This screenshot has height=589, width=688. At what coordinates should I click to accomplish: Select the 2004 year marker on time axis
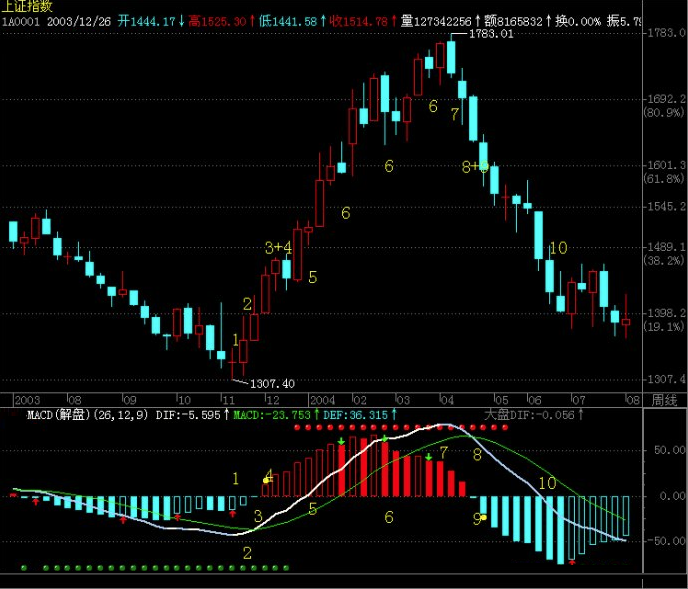324,399
